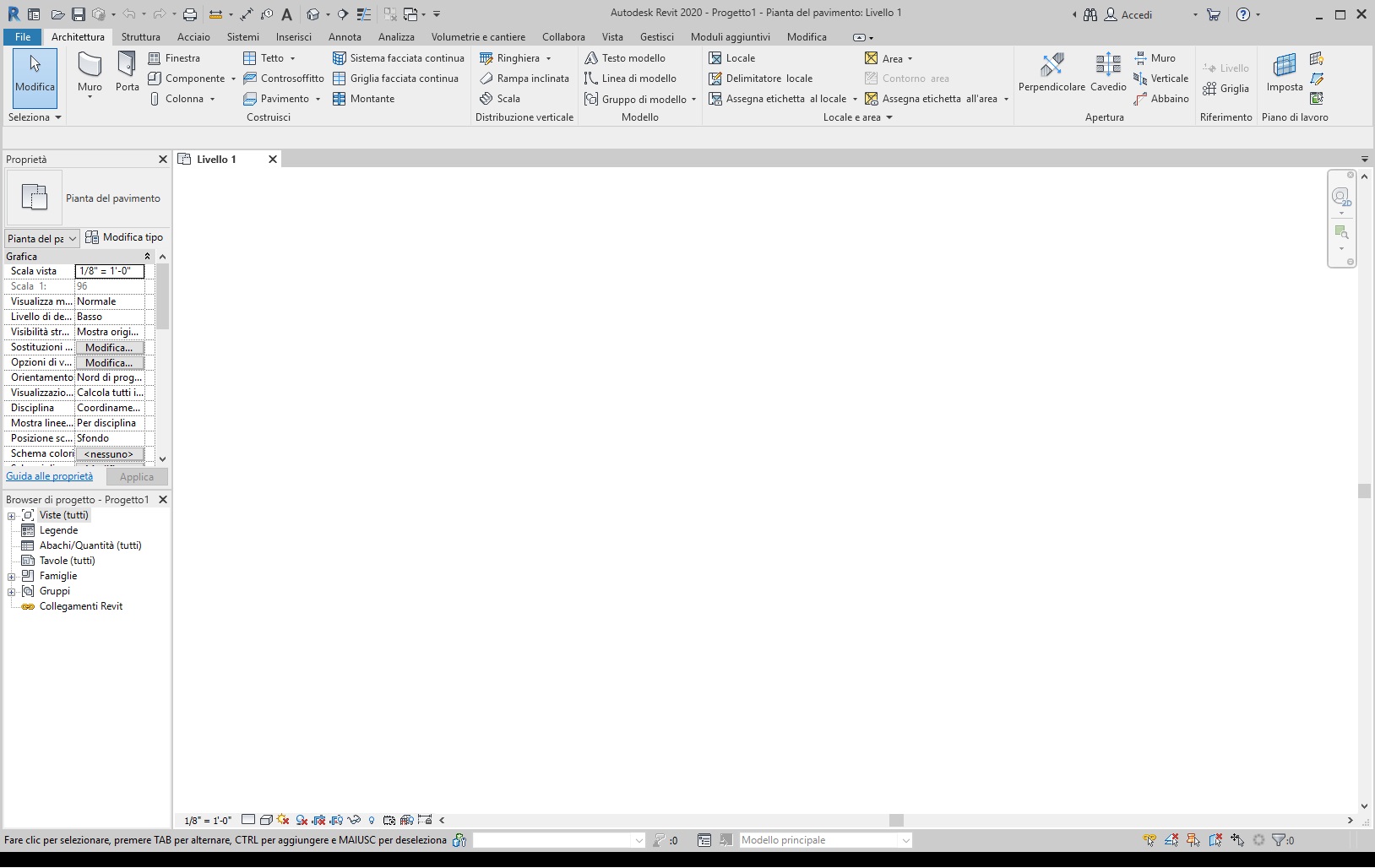1375x868 pixels.
Task: Open the Tetto roof dropdown arrow
Action: point(293,58)
